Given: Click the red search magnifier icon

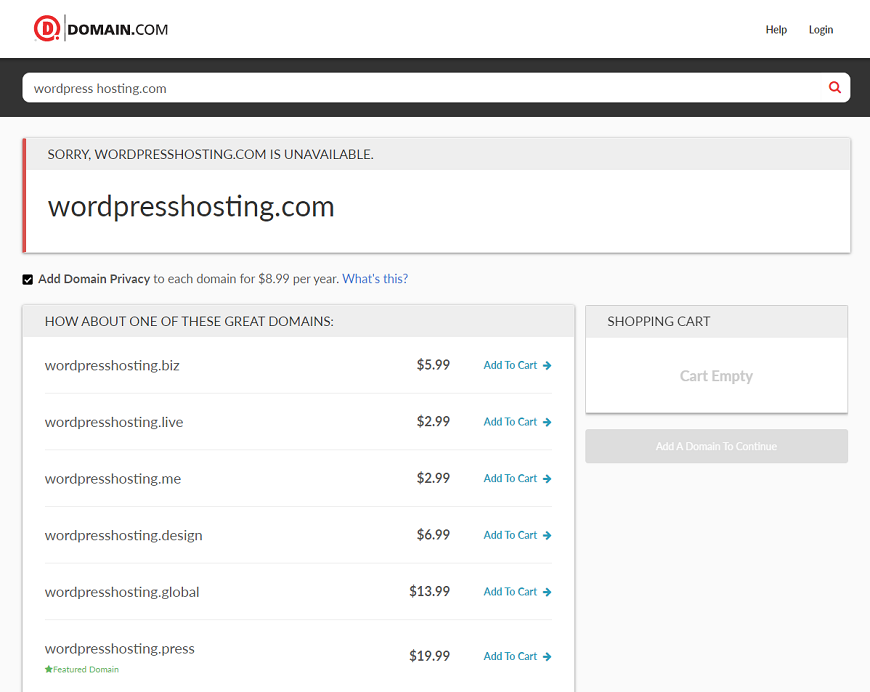Looking at the screenshot, I should pos(834,87).
